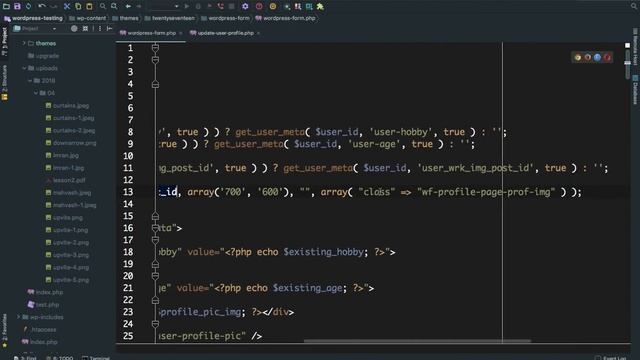Select the upgrade folder in tree
640x360 pixels.
tap(43, 56)
